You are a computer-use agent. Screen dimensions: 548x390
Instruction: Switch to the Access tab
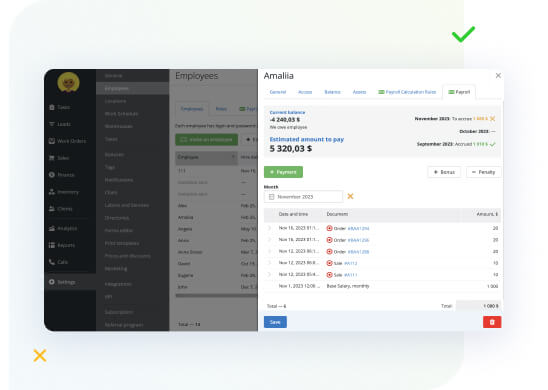305,92
